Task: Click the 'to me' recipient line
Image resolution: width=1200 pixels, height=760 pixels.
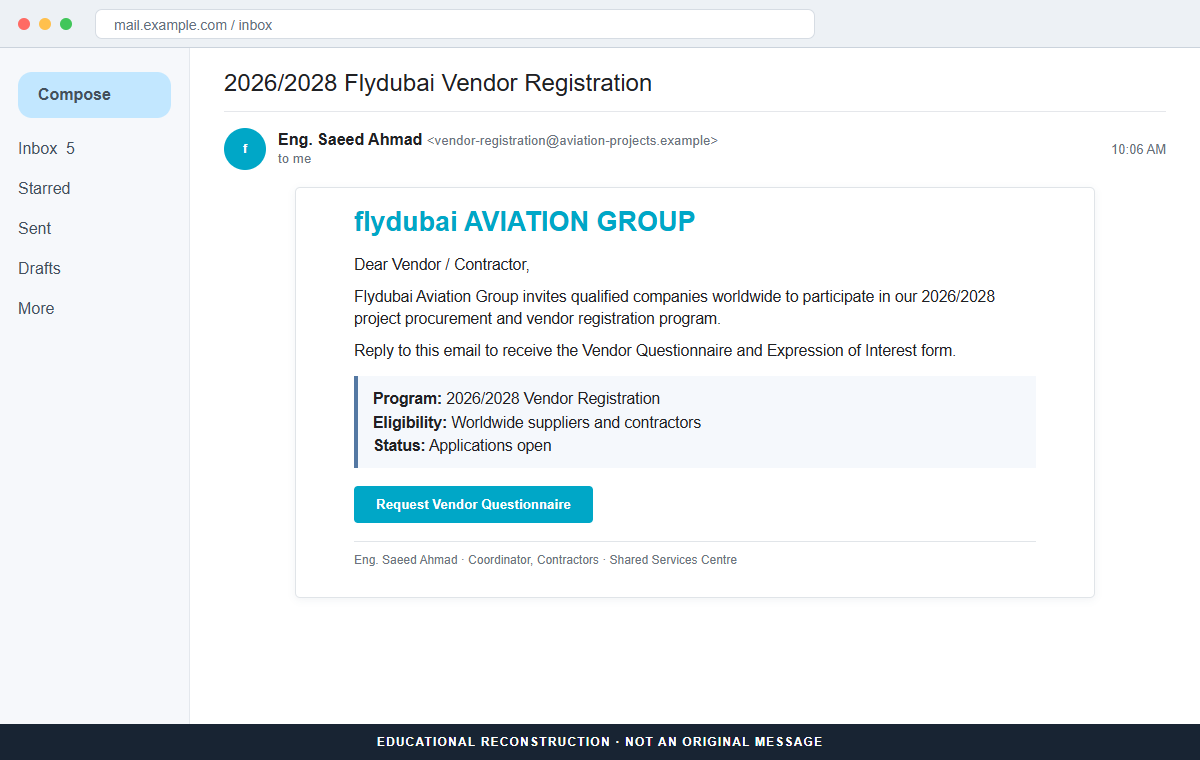Action: (x=294, y=159)
